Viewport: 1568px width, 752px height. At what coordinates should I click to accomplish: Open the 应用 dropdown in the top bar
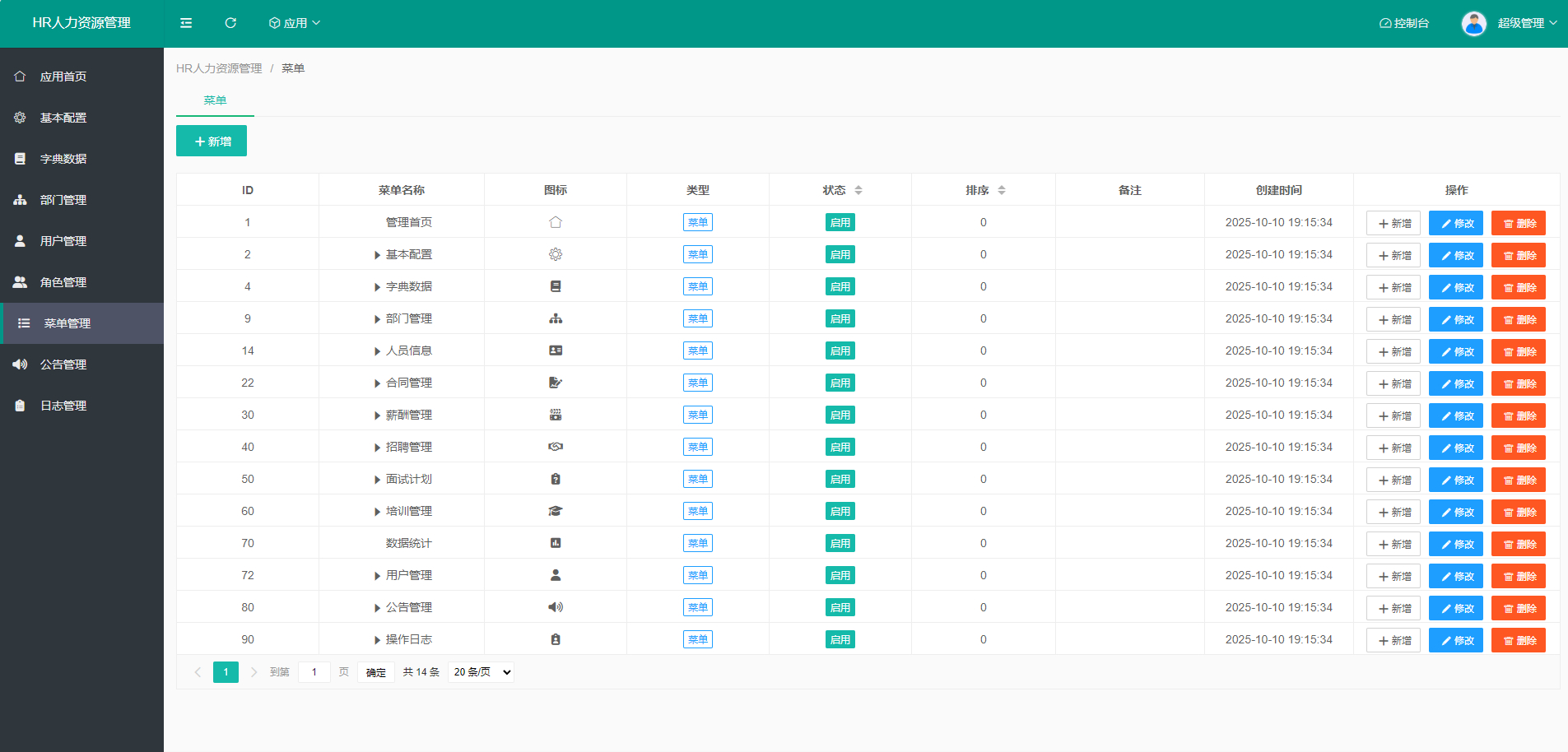[x=294, y=22]
